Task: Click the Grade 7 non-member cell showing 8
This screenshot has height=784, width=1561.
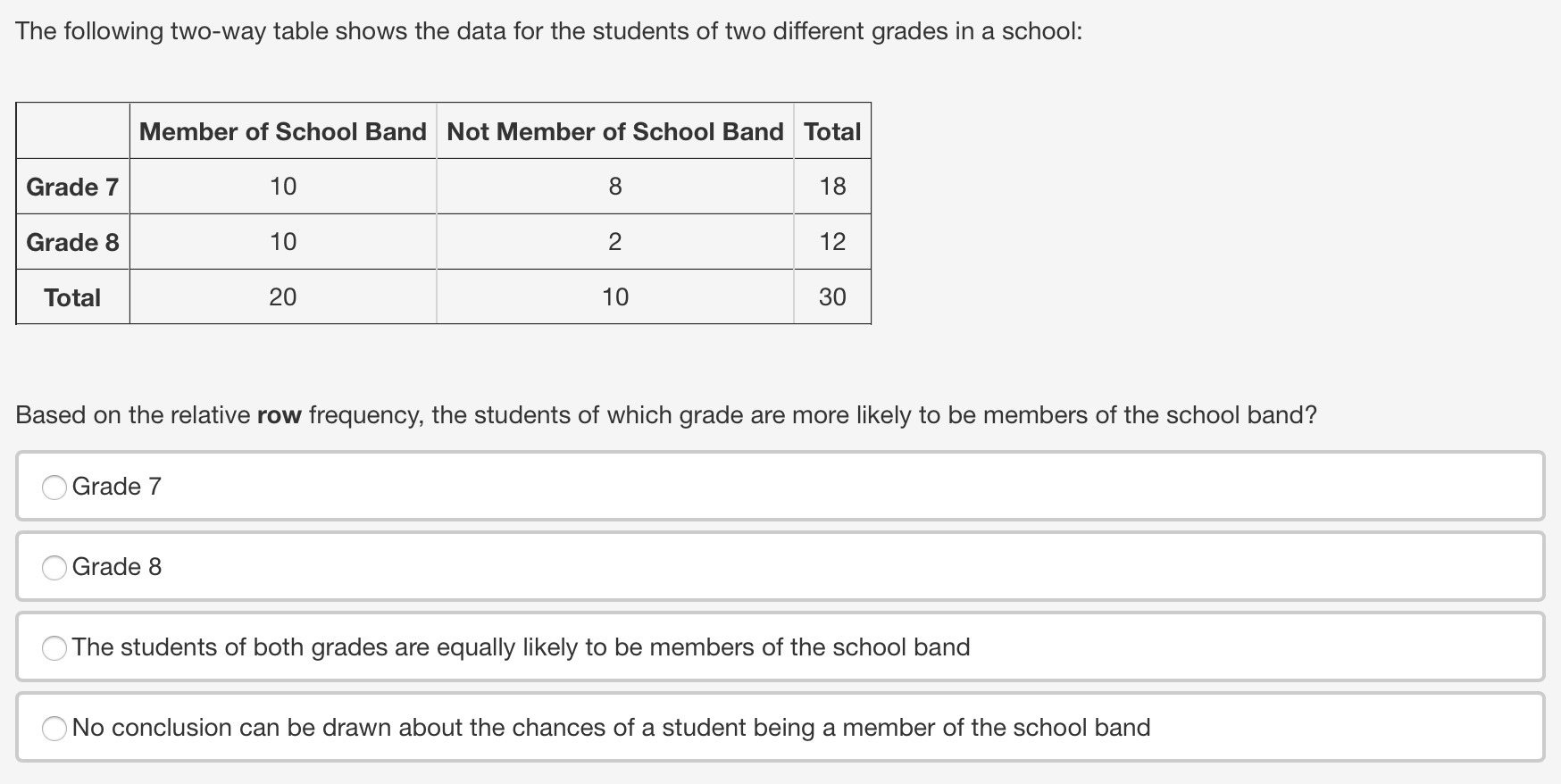Action: [614, 187]
